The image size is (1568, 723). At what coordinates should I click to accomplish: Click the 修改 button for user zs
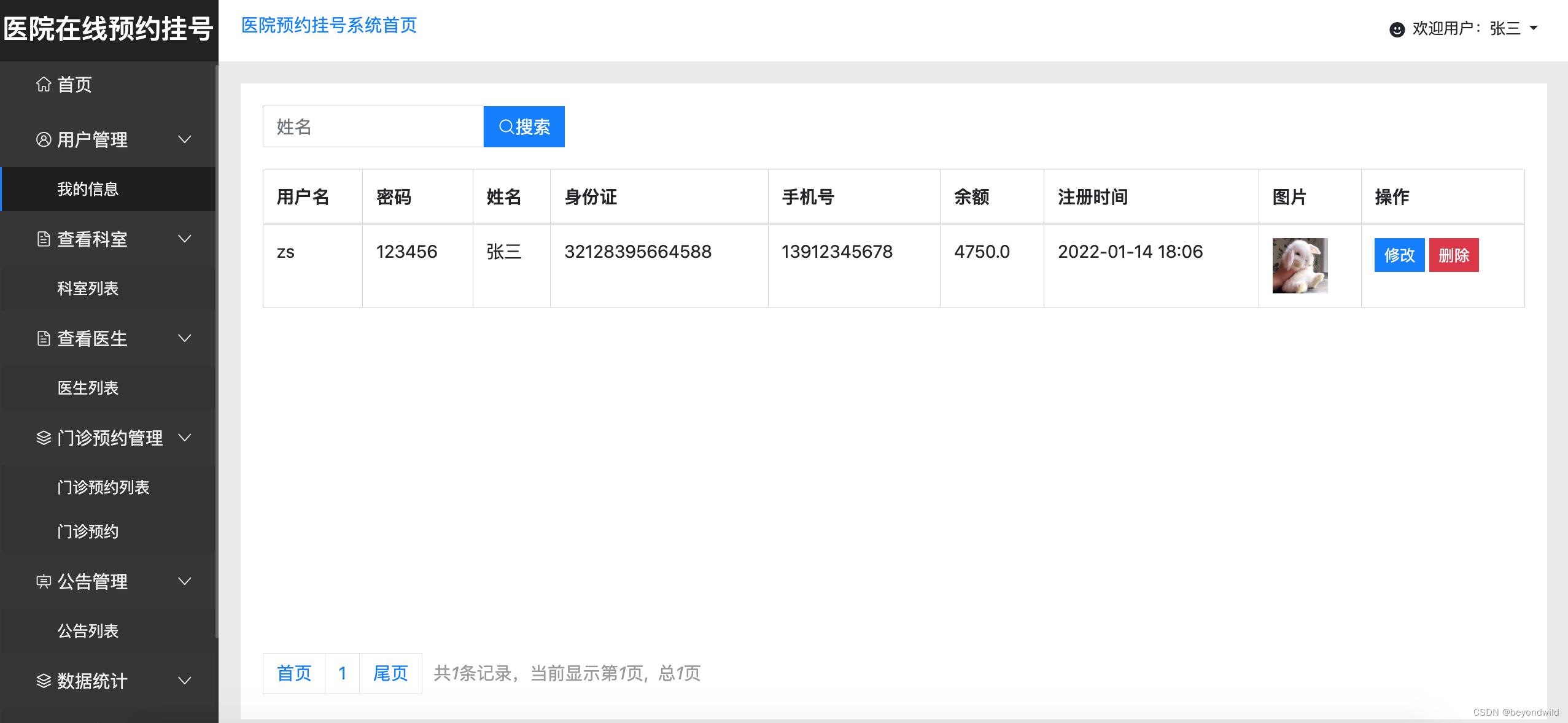tap(1399, 255)
